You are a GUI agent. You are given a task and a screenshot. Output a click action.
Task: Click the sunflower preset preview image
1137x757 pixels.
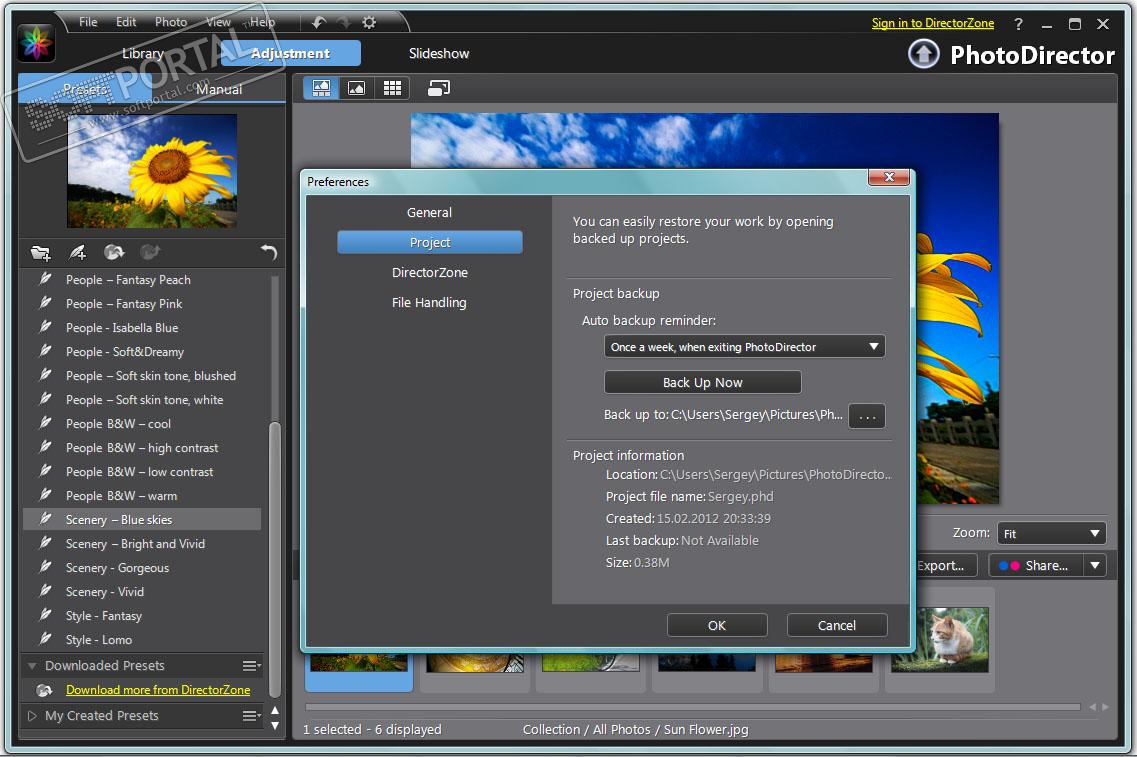click(x=152, y=171)
